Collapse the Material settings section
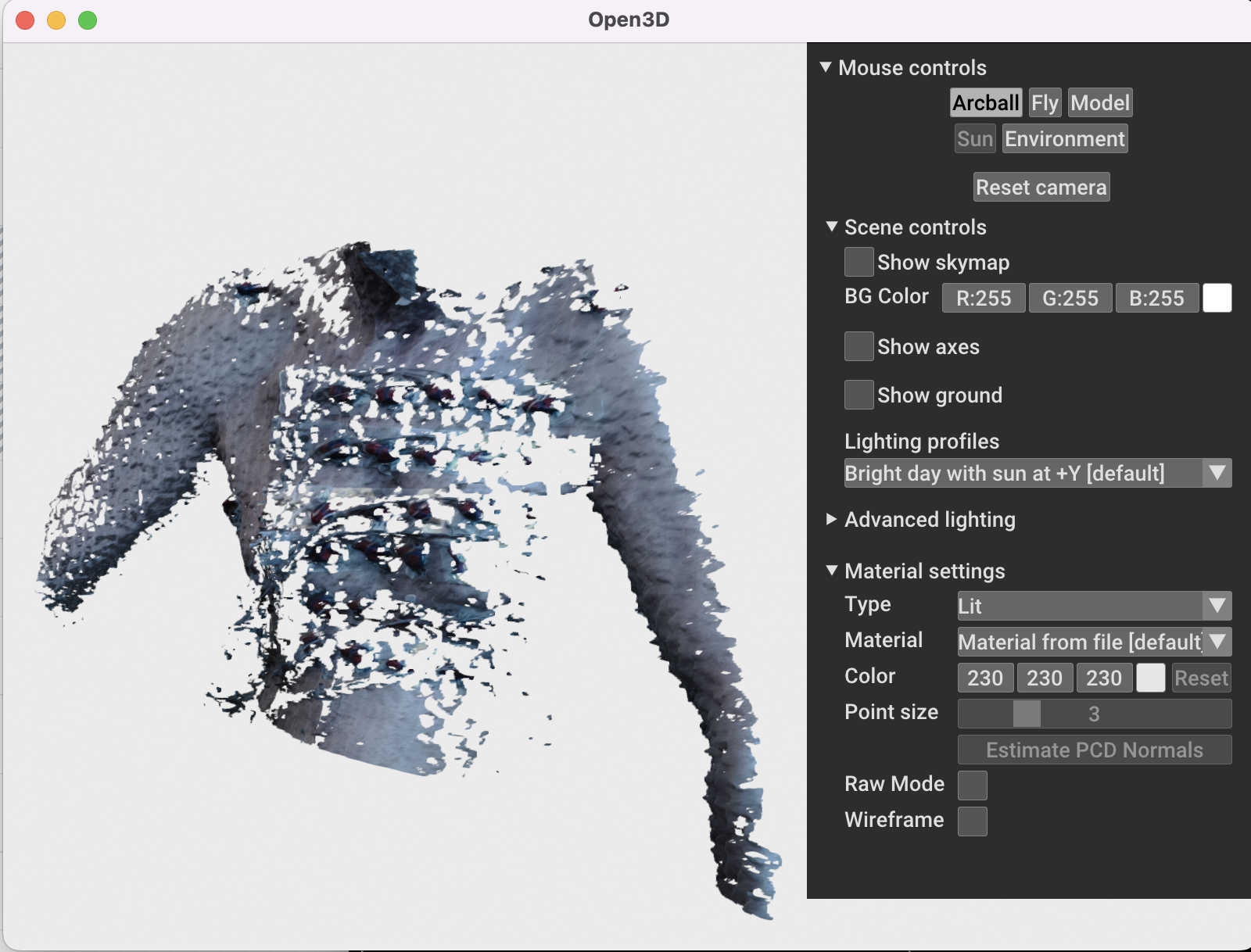 830,571
